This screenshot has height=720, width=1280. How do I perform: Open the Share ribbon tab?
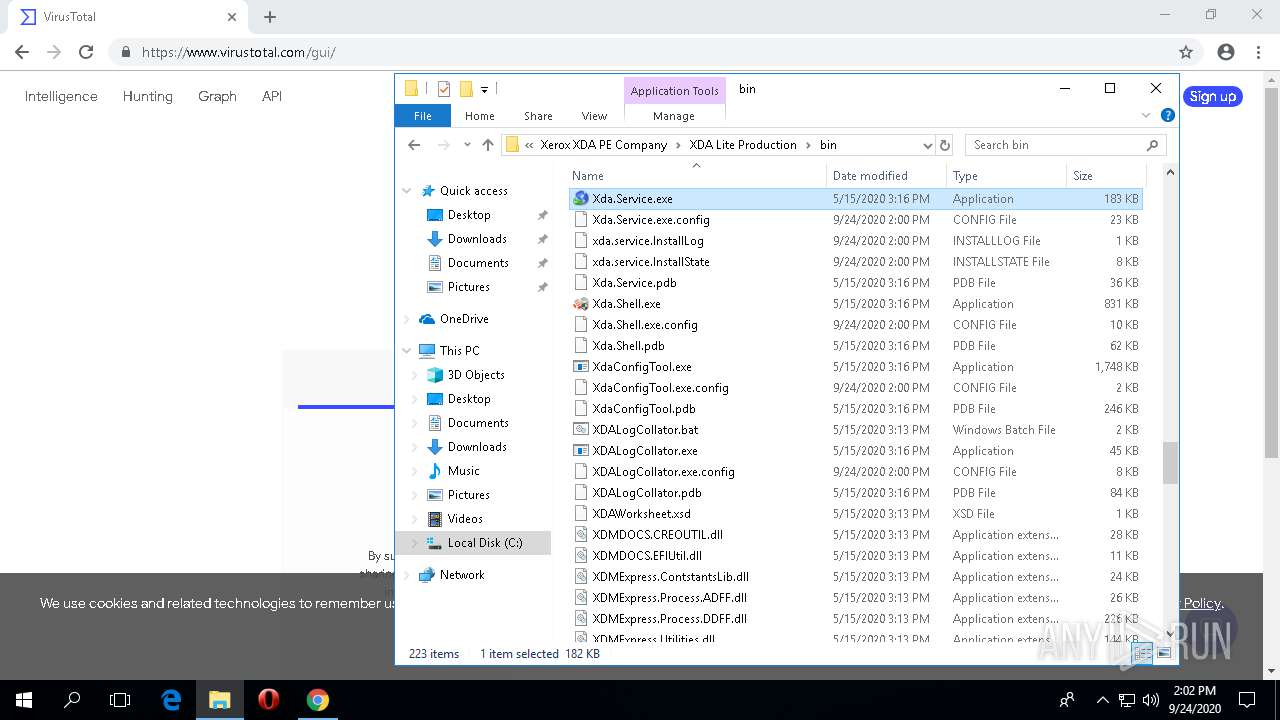tap(538, 116)
